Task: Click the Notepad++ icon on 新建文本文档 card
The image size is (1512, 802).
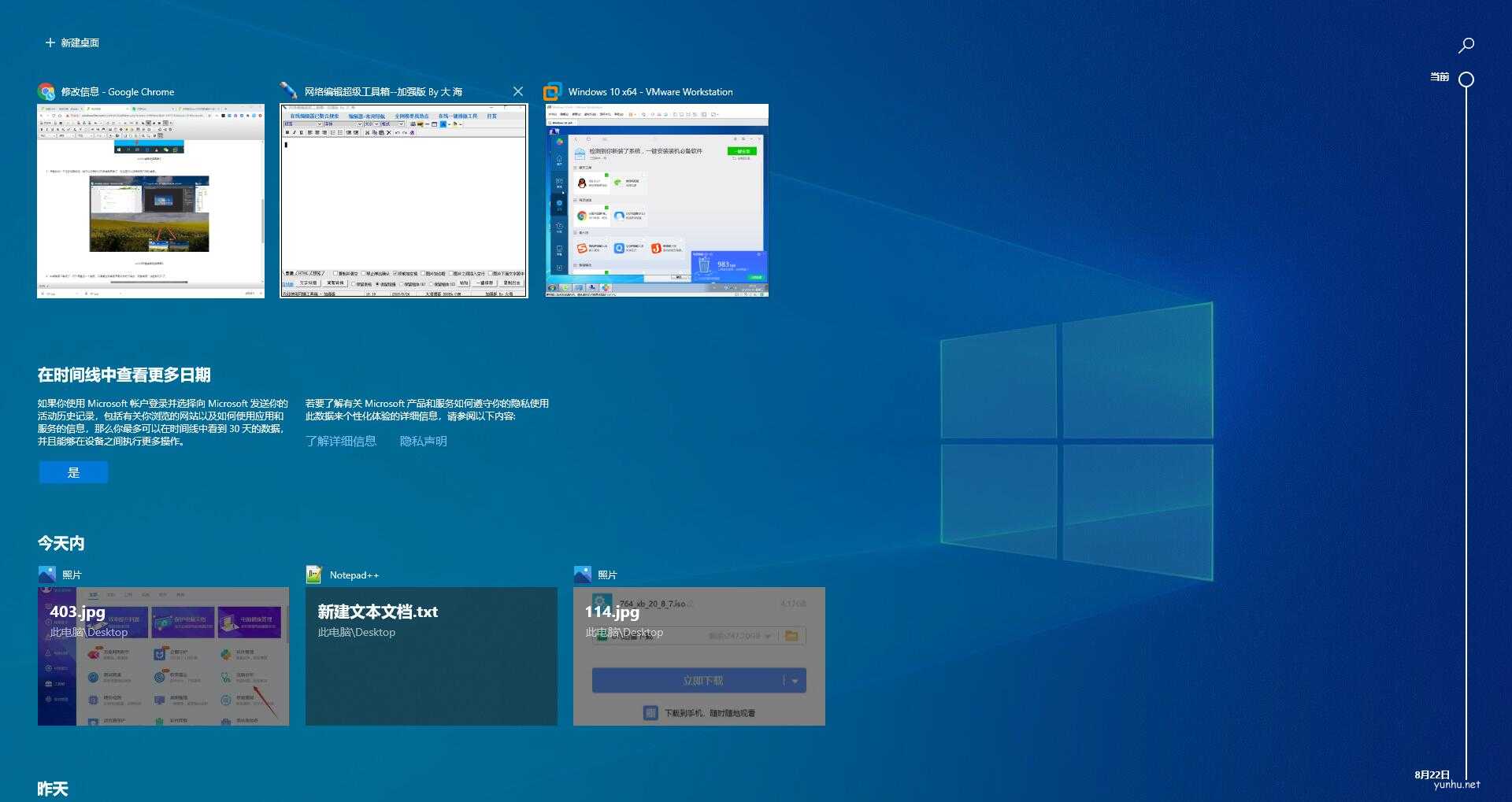Action: 314,574
